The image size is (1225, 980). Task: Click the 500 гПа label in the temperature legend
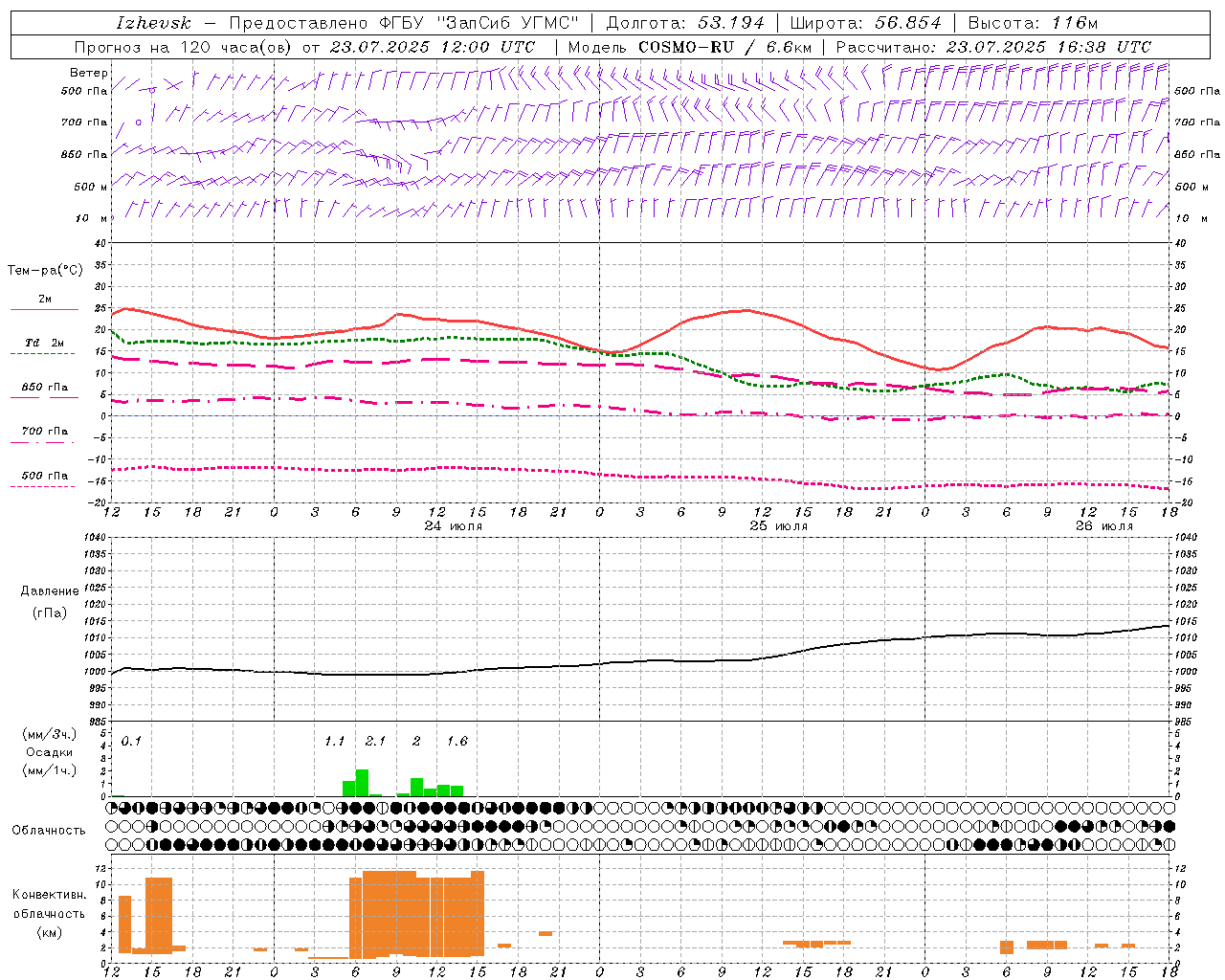coord(45,476)
